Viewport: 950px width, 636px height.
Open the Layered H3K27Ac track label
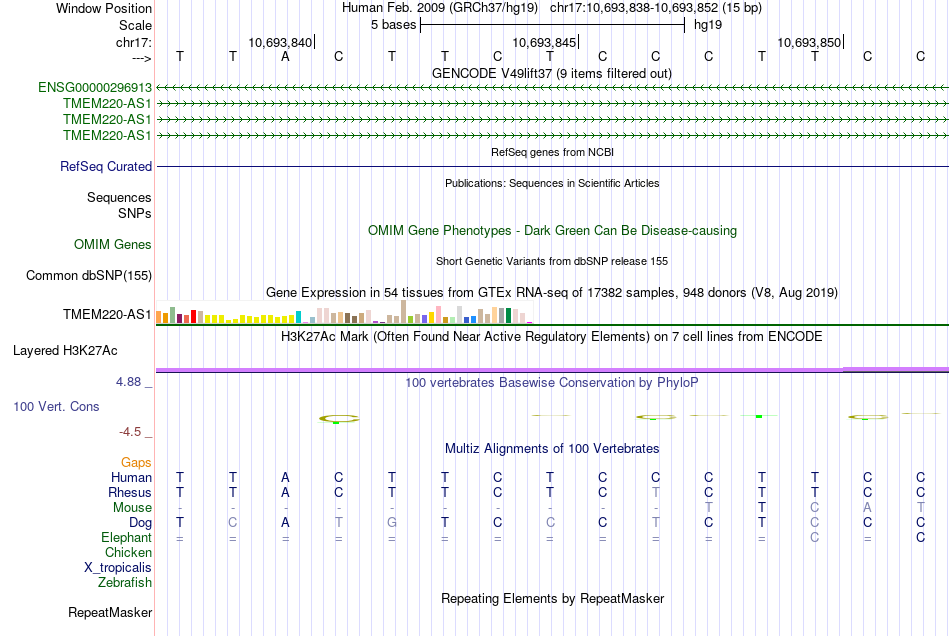point(65,351)
